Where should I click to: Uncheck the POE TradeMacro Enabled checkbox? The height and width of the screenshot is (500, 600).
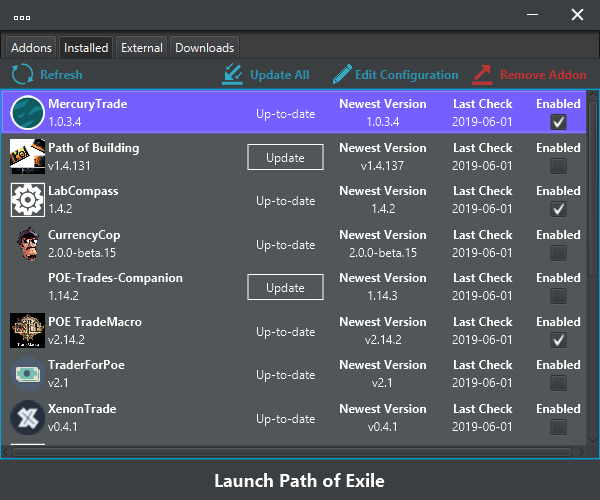click(x=558, y=340)
